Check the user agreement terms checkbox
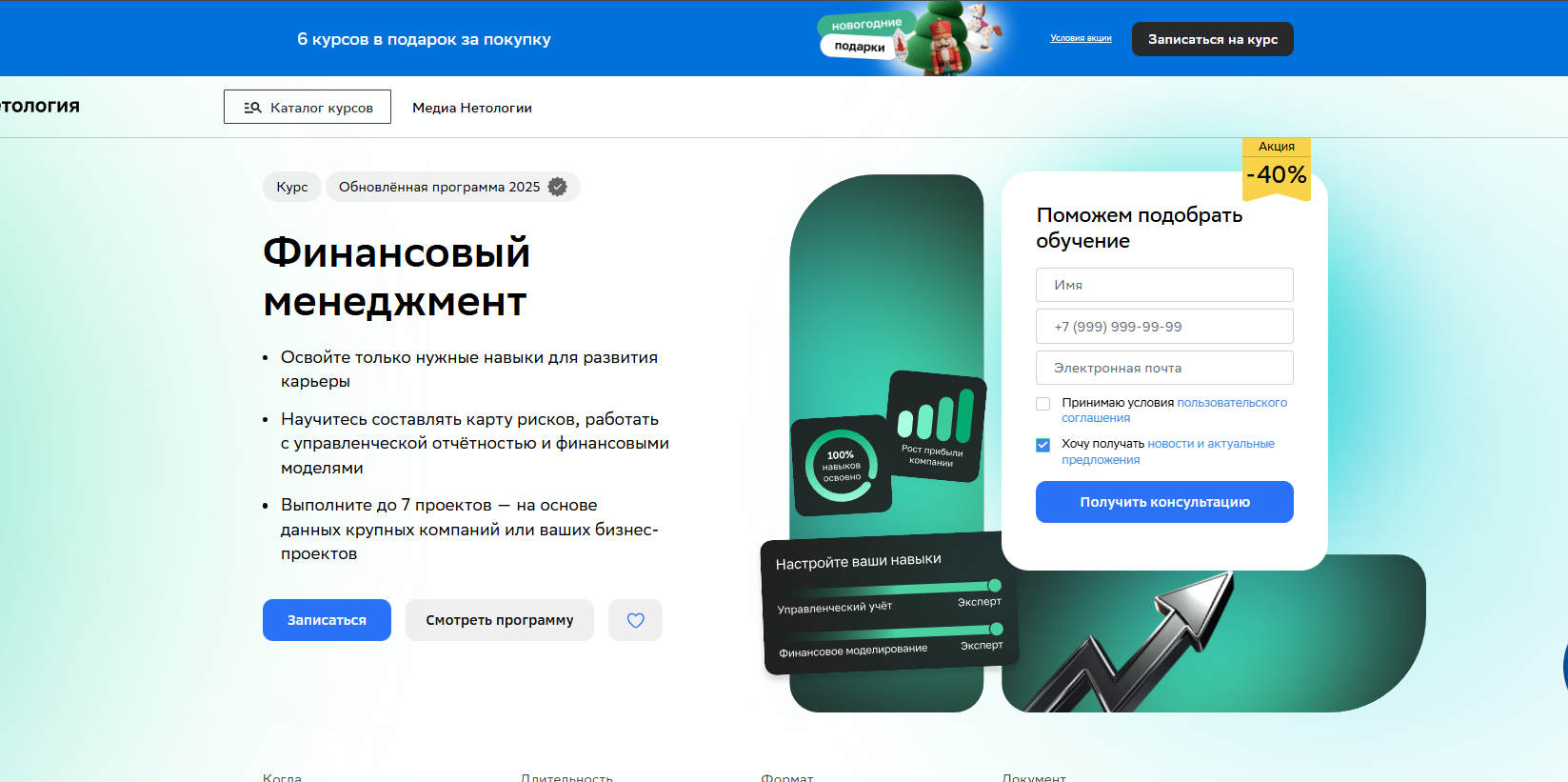1568x782 pixels. [x=1043, y=404]
